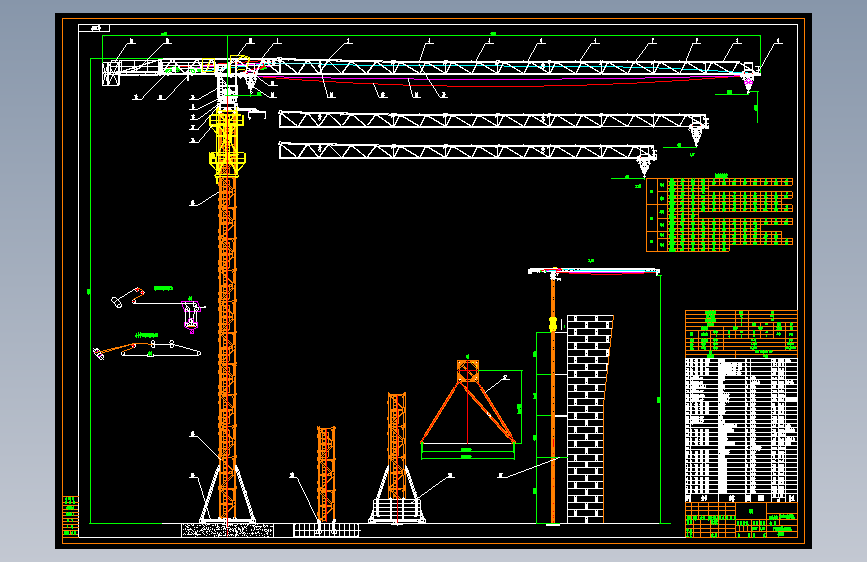Select the green revision strip at the bottom-left border

(70, 517)
